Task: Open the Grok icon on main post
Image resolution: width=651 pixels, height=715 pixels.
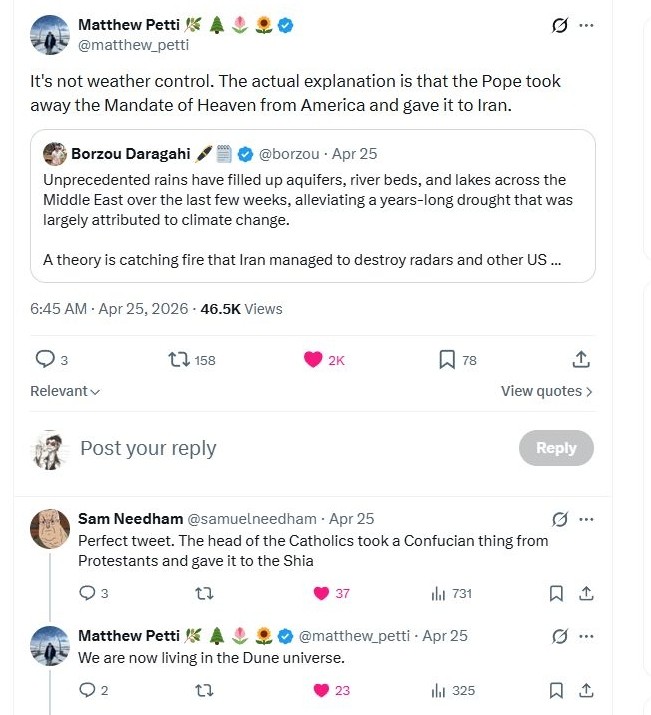Action: [560, 26]
